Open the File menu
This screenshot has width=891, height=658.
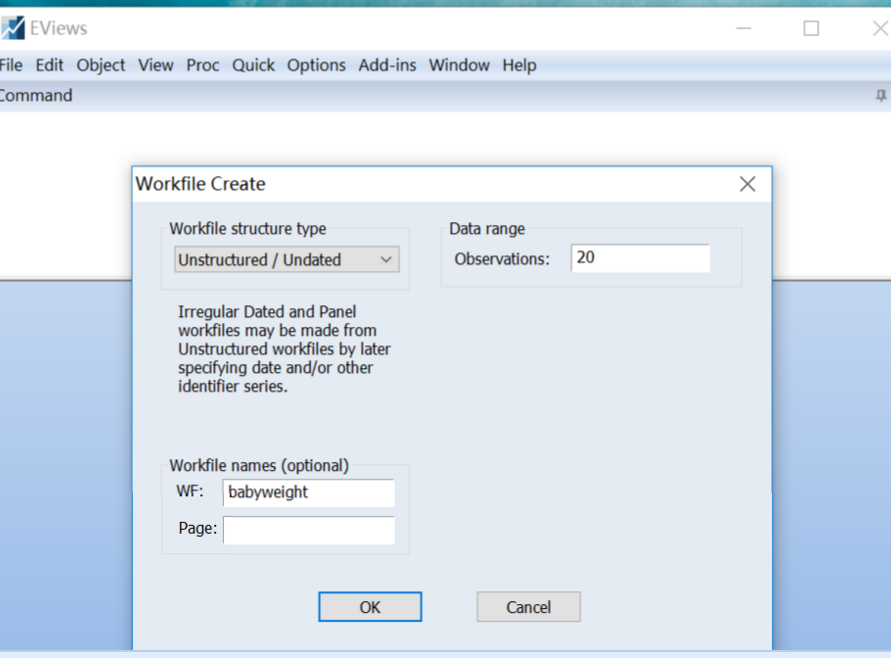click(11, 65)
